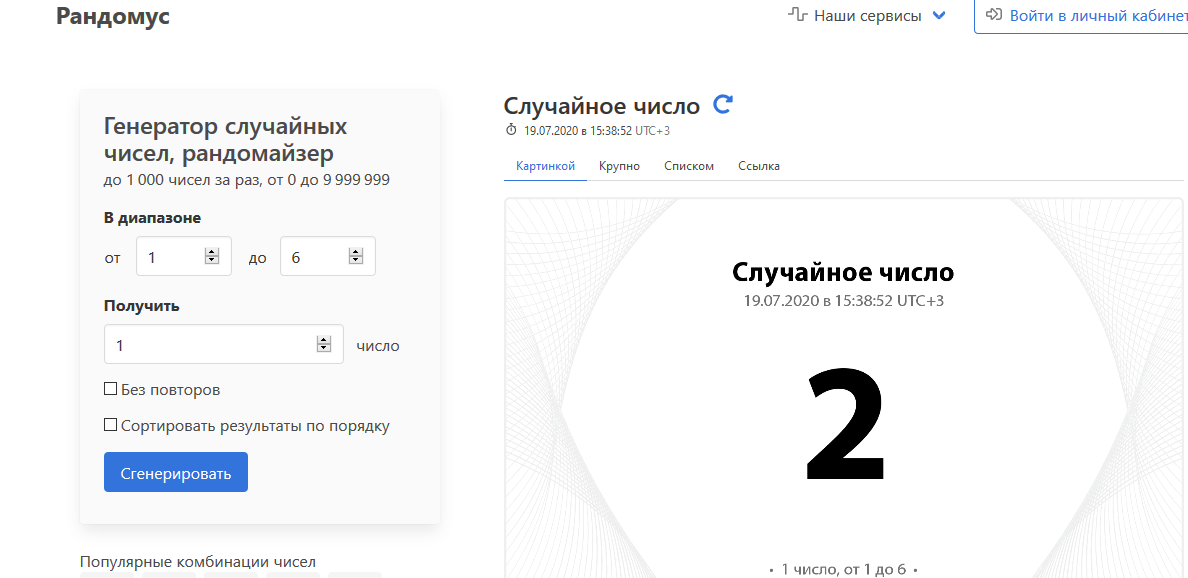Click spinner arrows of the 'до' field
1188x578 pixels.
tap(355, 258)
